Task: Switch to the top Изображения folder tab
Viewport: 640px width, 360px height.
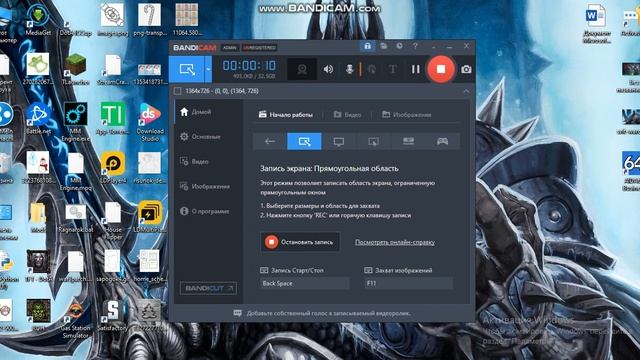Action: point(407,115)
